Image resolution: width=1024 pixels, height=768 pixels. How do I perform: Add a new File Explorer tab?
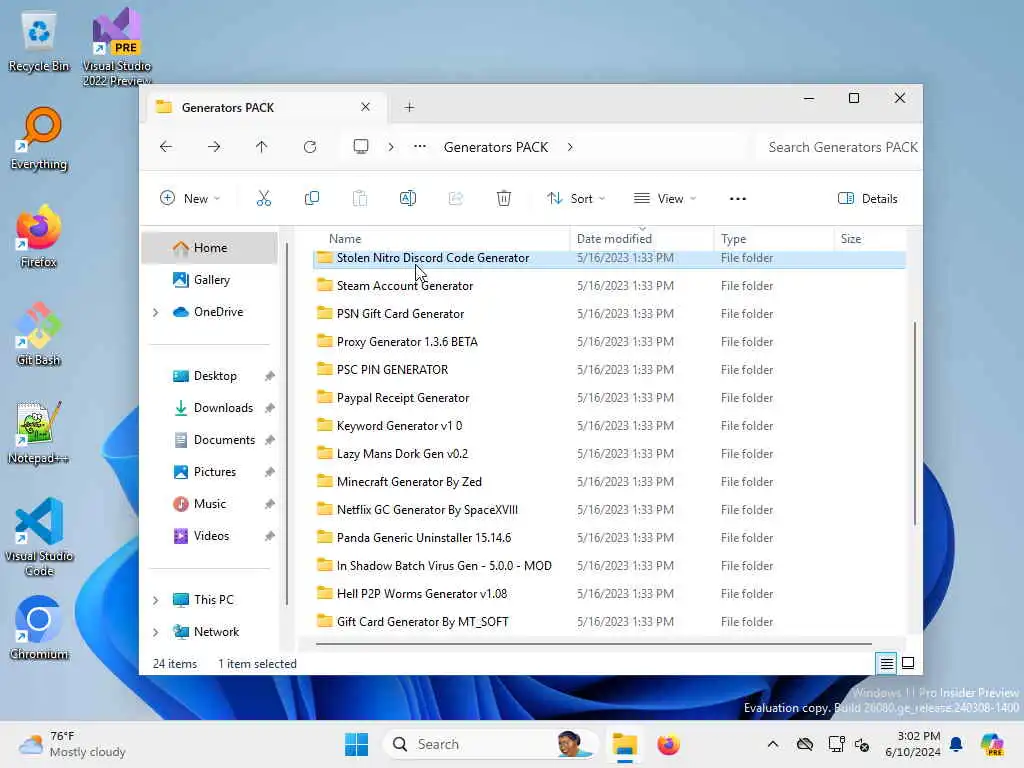(x=409, y=107)
